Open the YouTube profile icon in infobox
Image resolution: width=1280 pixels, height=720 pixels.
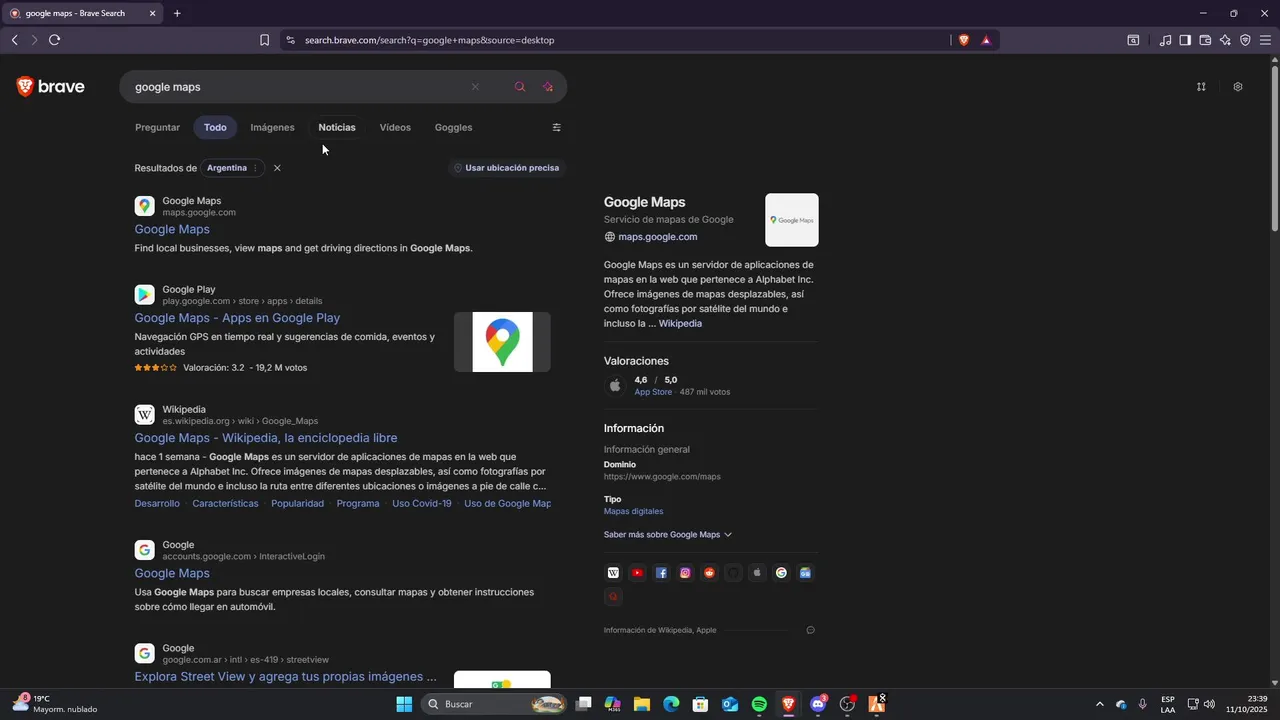(x=637, y=573)
